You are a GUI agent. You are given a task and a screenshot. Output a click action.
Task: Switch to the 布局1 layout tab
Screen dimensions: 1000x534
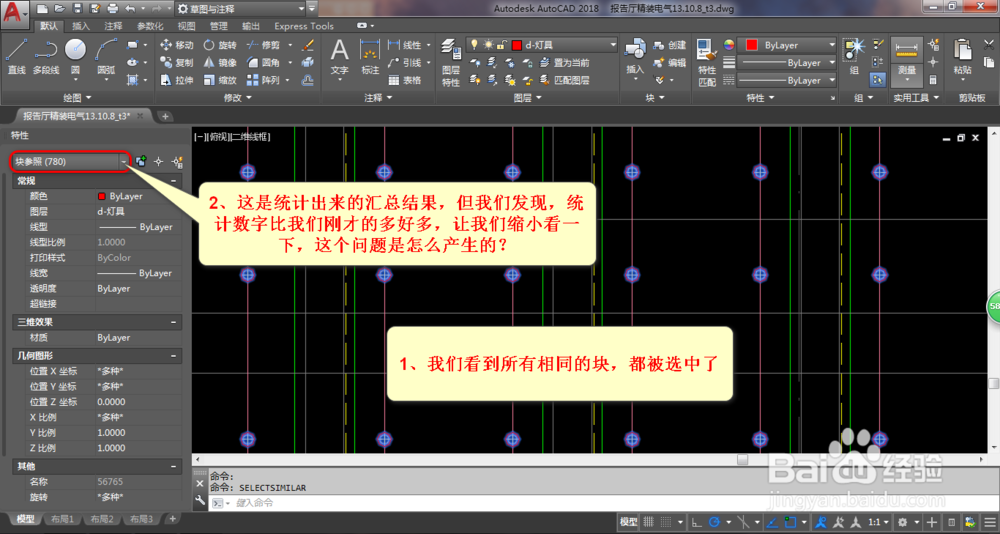tap(63, 519)
